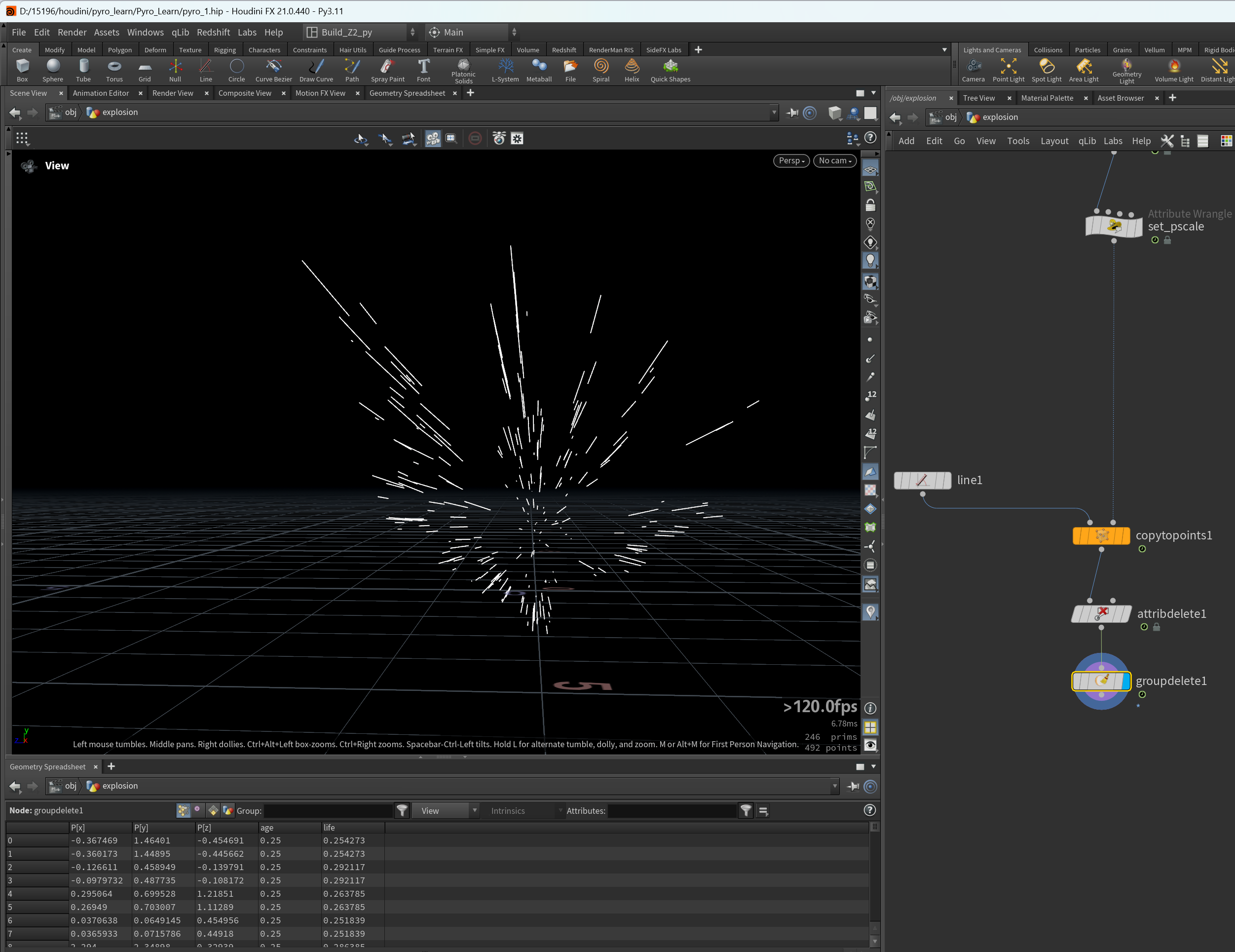The image size is (1235, 952).
Task: Add a Spot Light from shelf
Action: 1046,70
